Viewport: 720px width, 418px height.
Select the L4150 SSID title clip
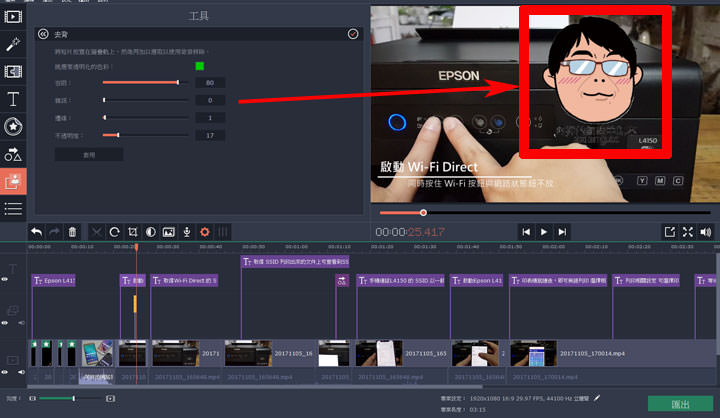(x=400, y=280)
